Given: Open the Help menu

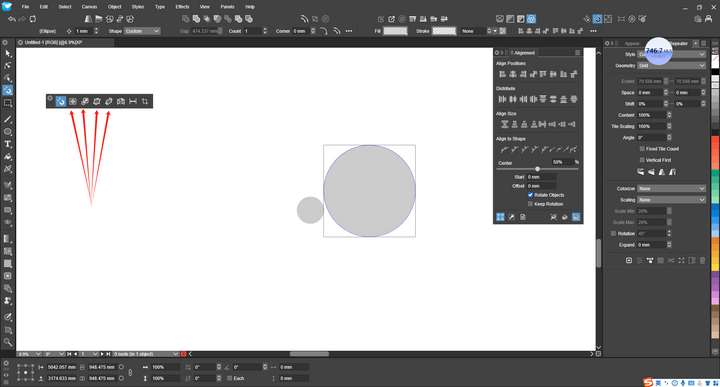Looking at the screenshot, I should (250, 7).
